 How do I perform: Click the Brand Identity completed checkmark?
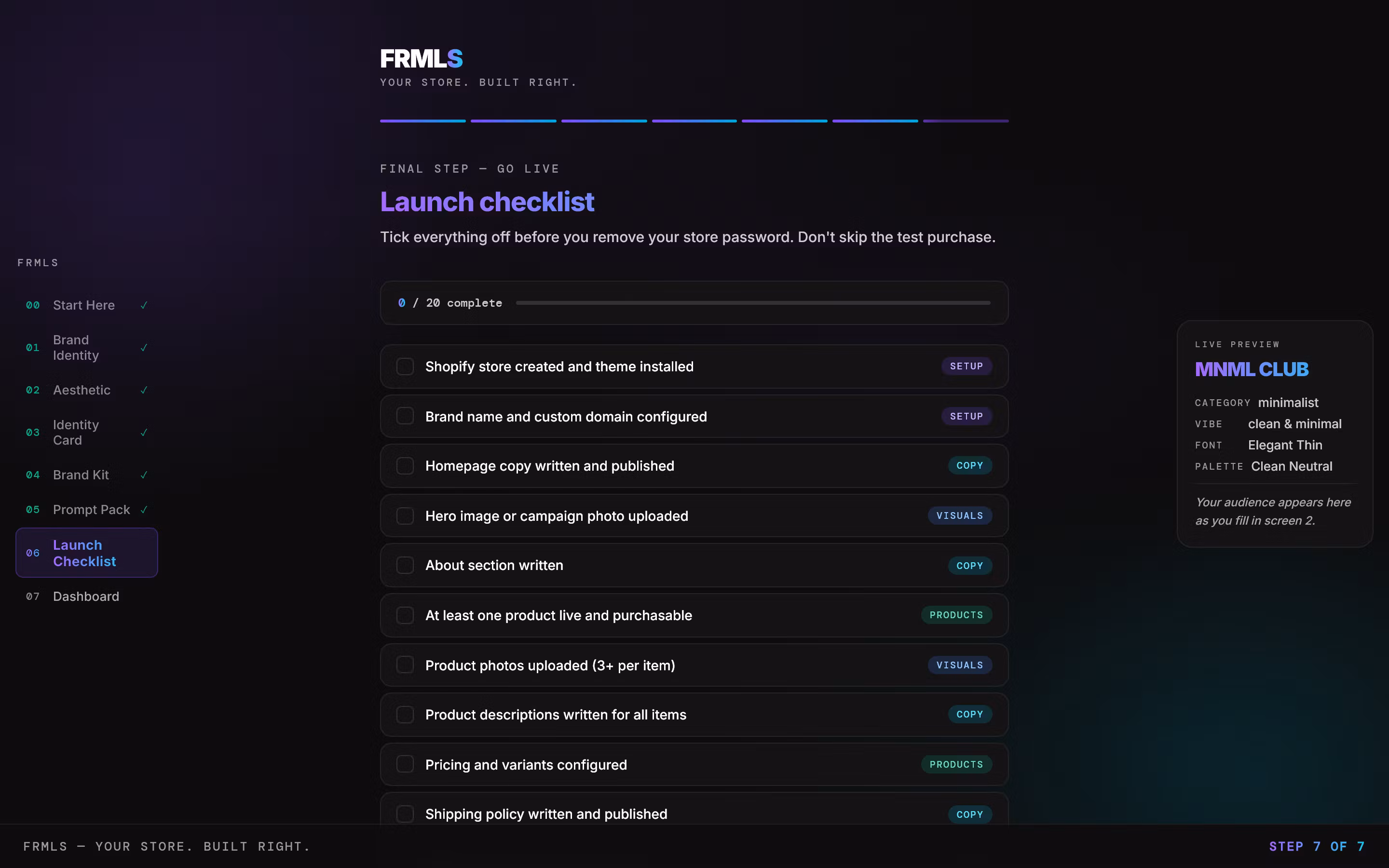click(144, 348)
